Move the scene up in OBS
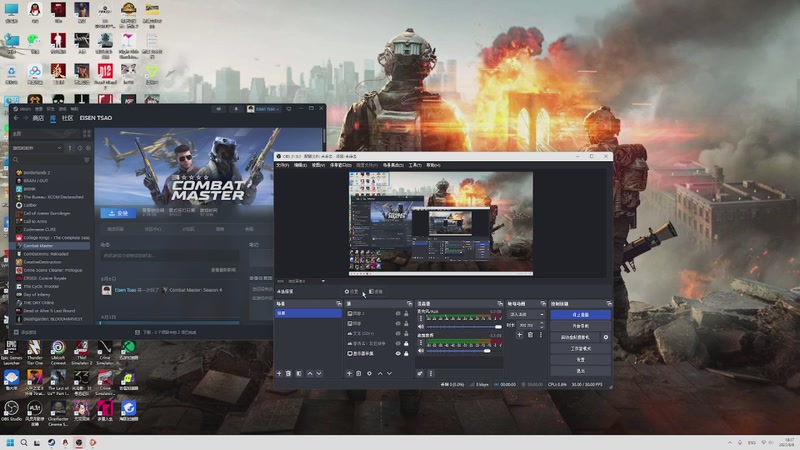800x450 pixels. point(310,373)
